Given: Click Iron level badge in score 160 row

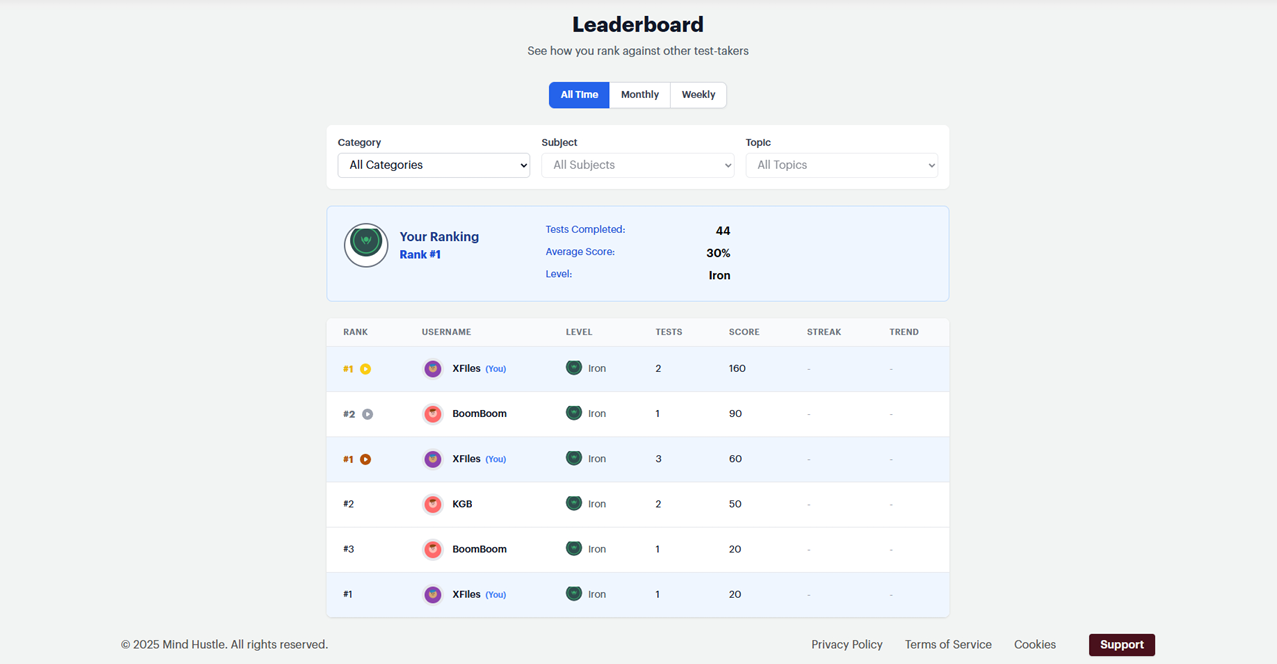Looking at the screenshot, I should [x=574, y=368].
